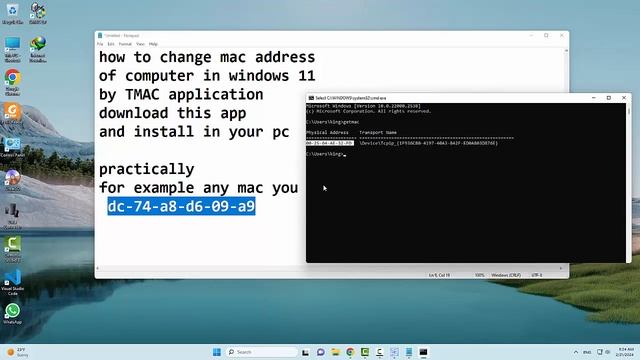Click the Notepad horizontal scrollbar right arrow
640x360 pixels.
[x=560, y=268]
